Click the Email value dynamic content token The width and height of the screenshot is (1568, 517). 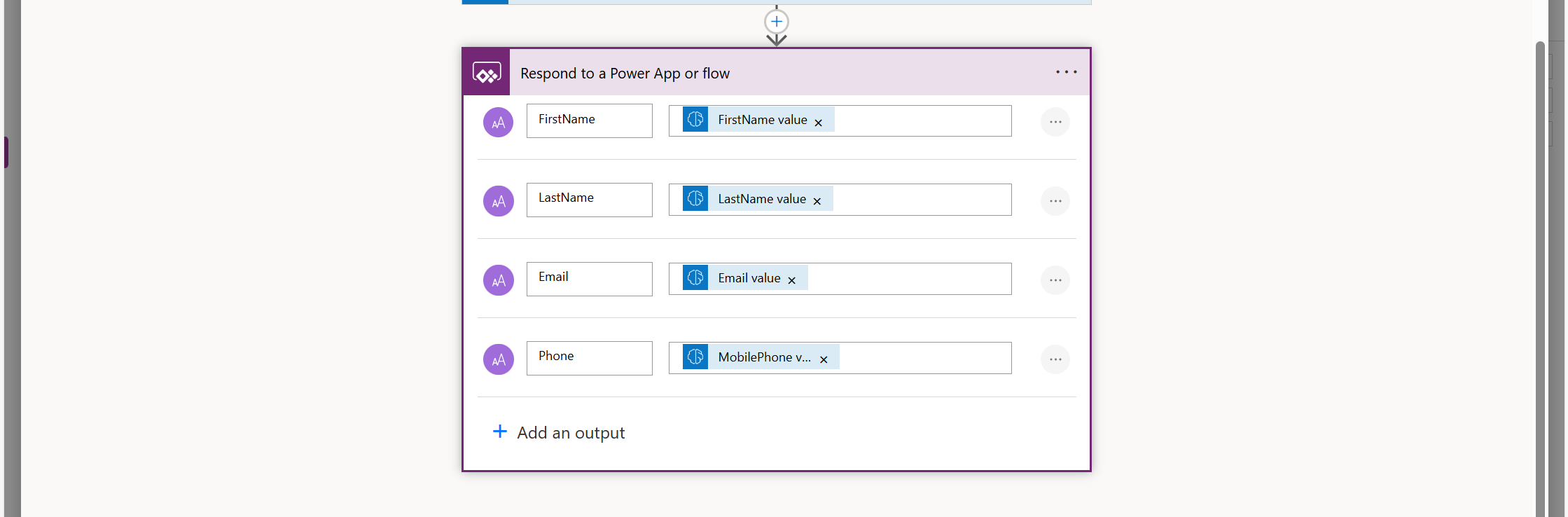[x=748, y=278]
